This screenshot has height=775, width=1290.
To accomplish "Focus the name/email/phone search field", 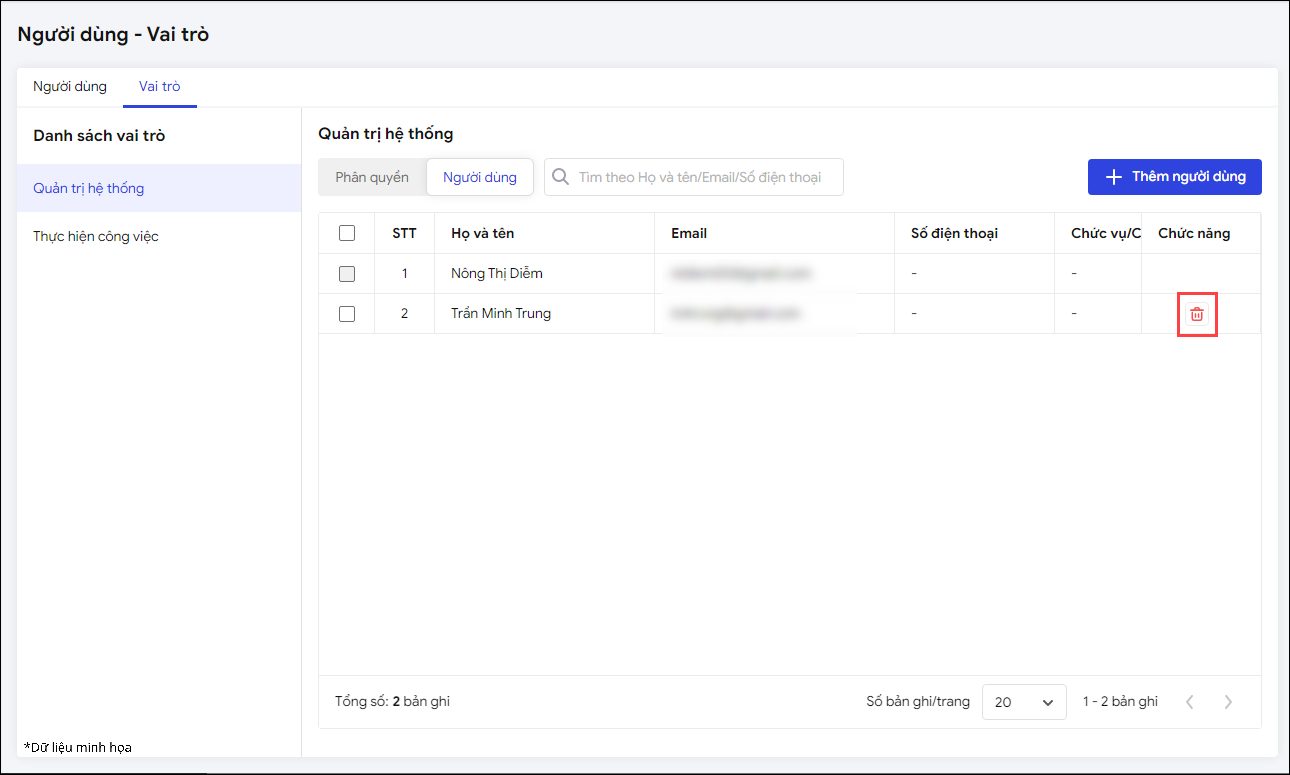I will pos(700,177).
